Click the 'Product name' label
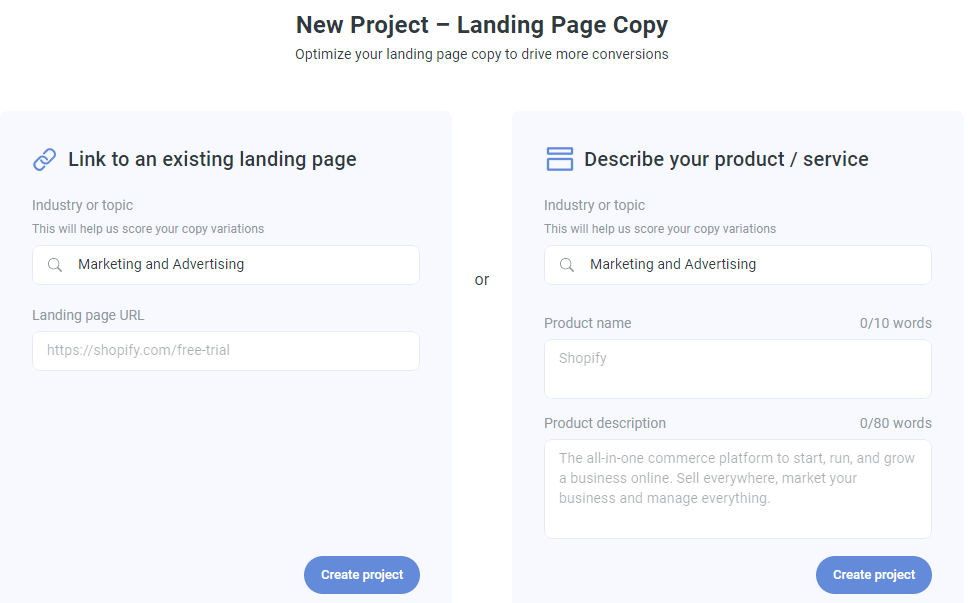The image size is (968, 603). (588, 323)
